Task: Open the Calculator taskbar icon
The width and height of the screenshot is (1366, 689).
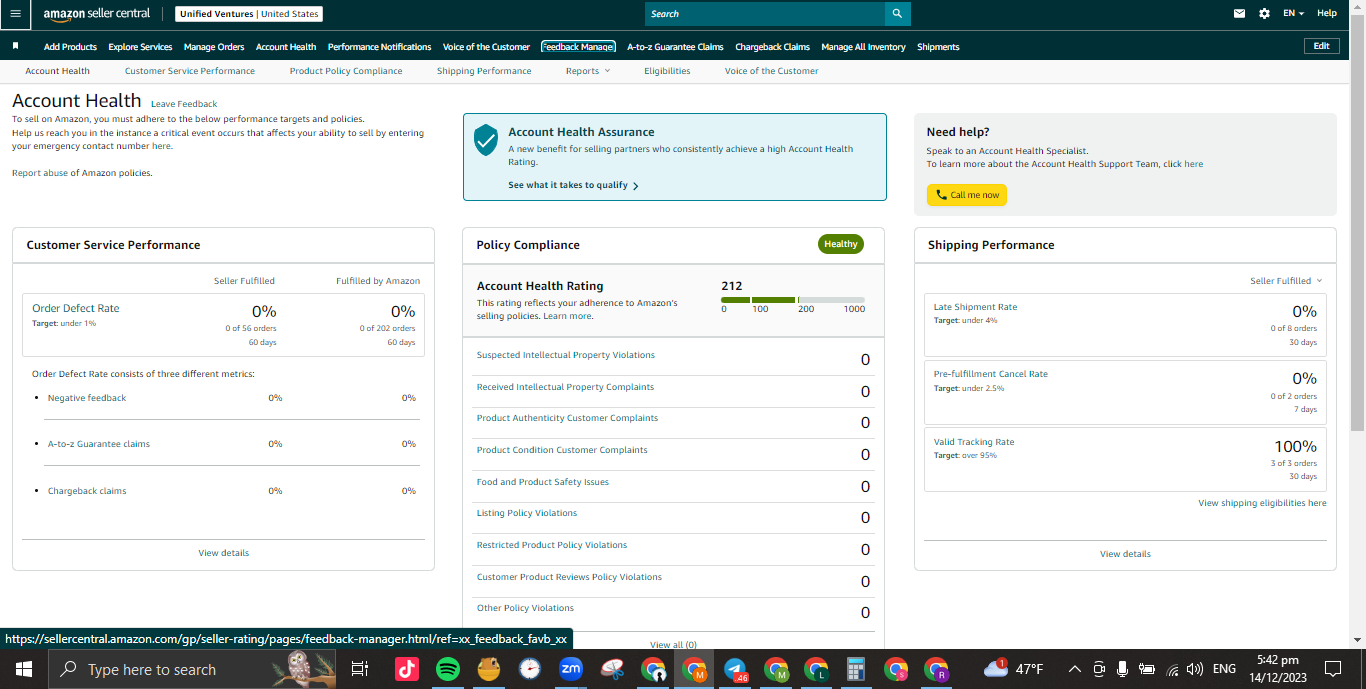Action: [x=855, y=669]
